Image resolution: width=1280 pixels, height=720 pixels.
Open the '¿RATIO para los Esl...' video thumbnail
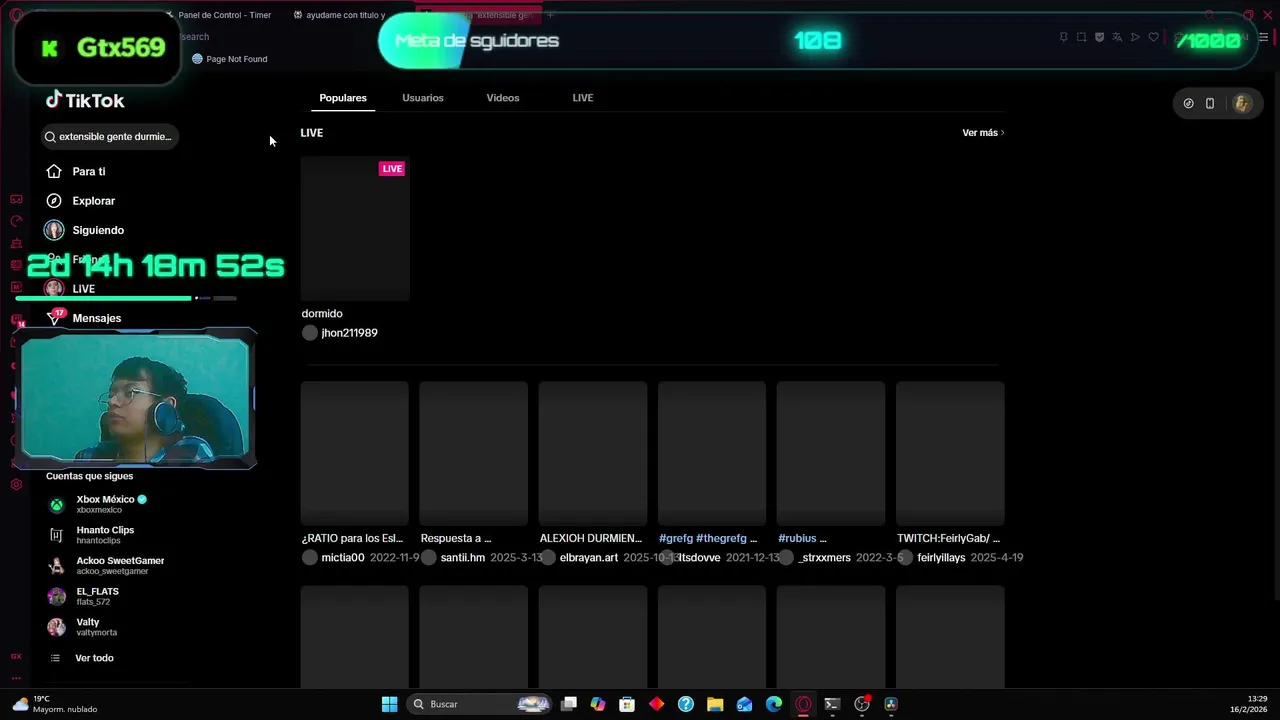click(355, 453)
